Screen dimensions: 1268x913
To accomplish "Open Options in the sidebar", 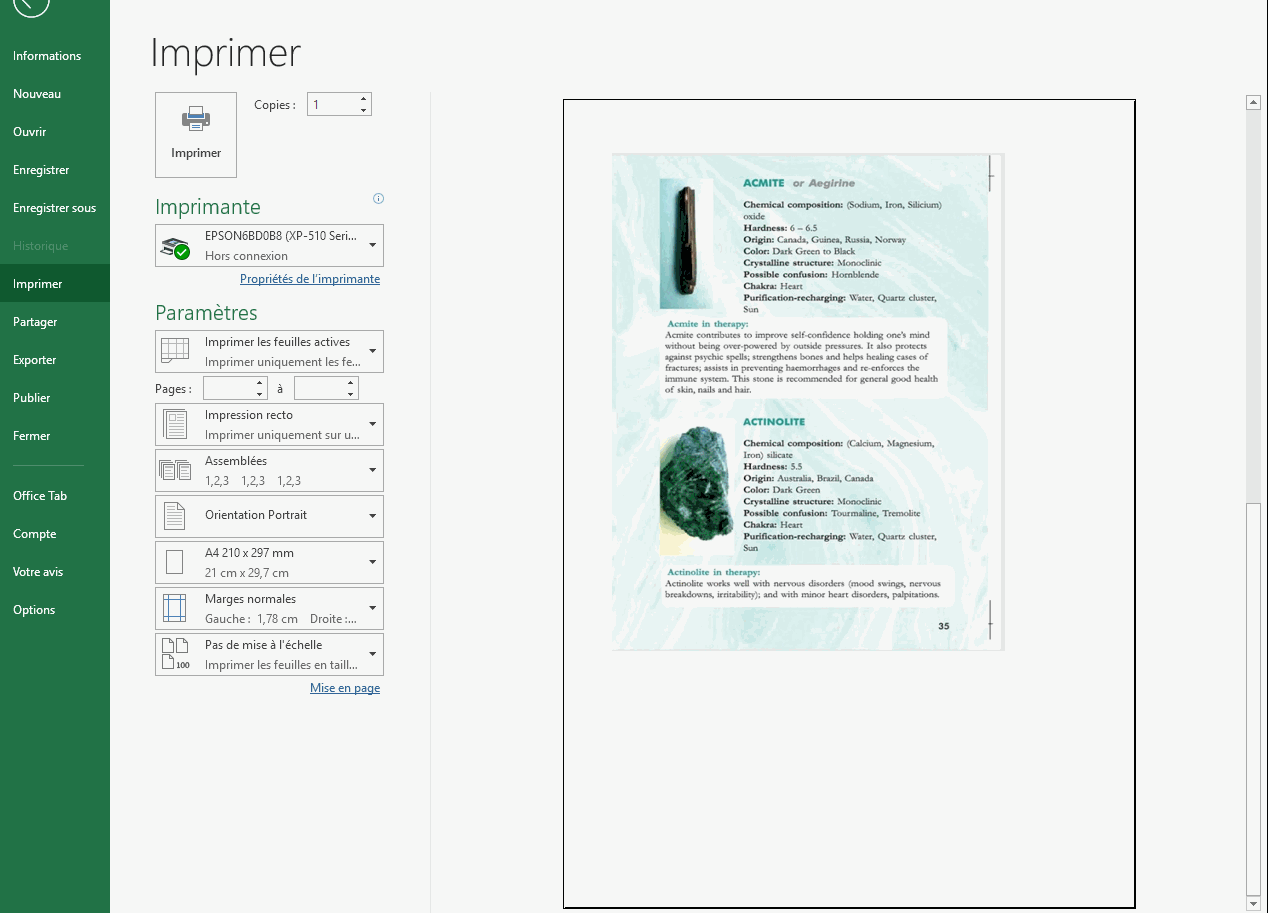I will 55,610.
